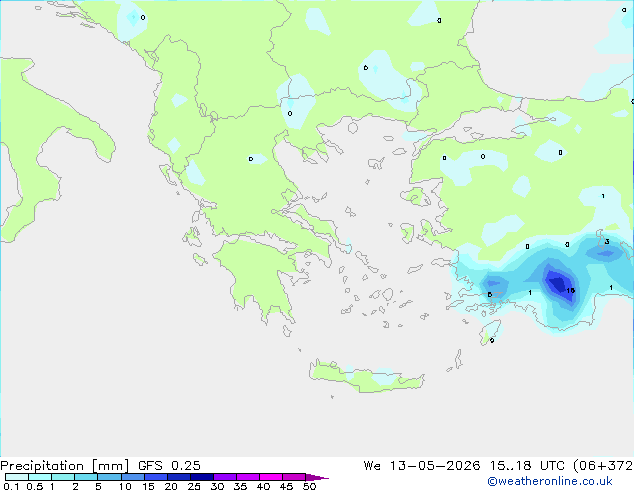Viewport: 634px width, 490px height.
Task: Click the 5–10 mm legend swatch
Action: click(x=109, y=477)
